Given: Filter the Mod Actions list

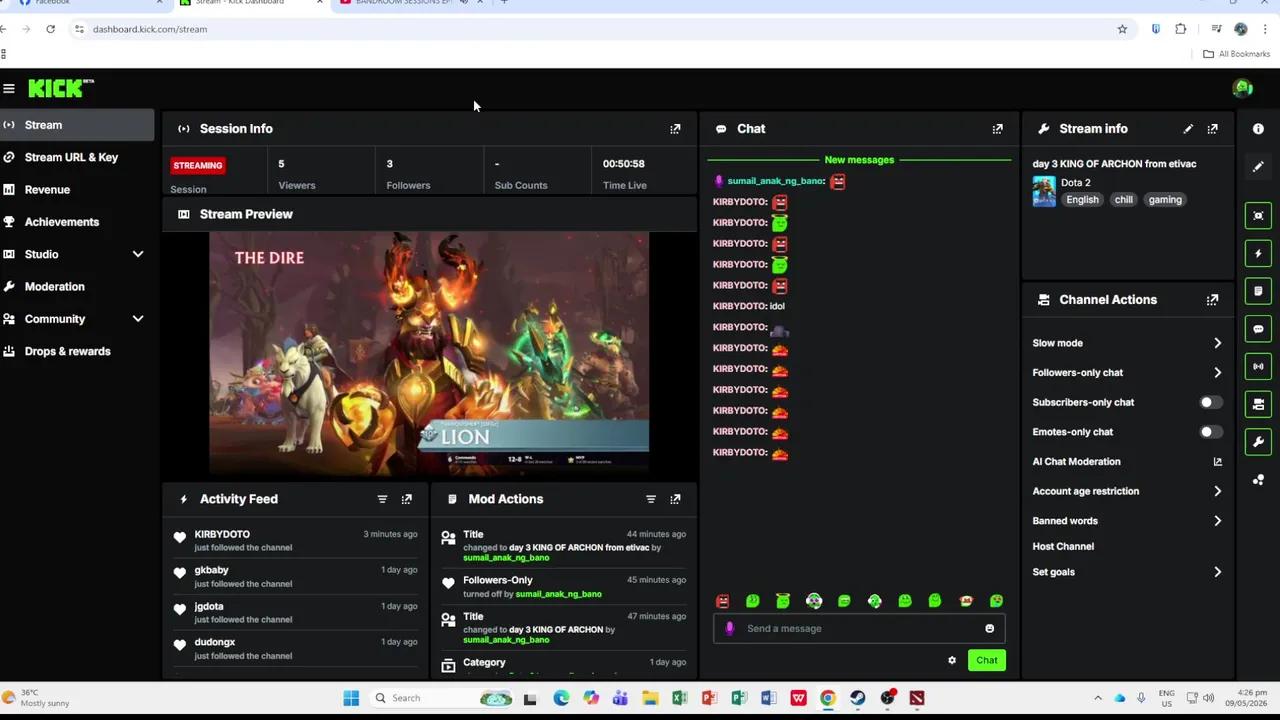Looking at the screenshot, I should tap(651, 499).
